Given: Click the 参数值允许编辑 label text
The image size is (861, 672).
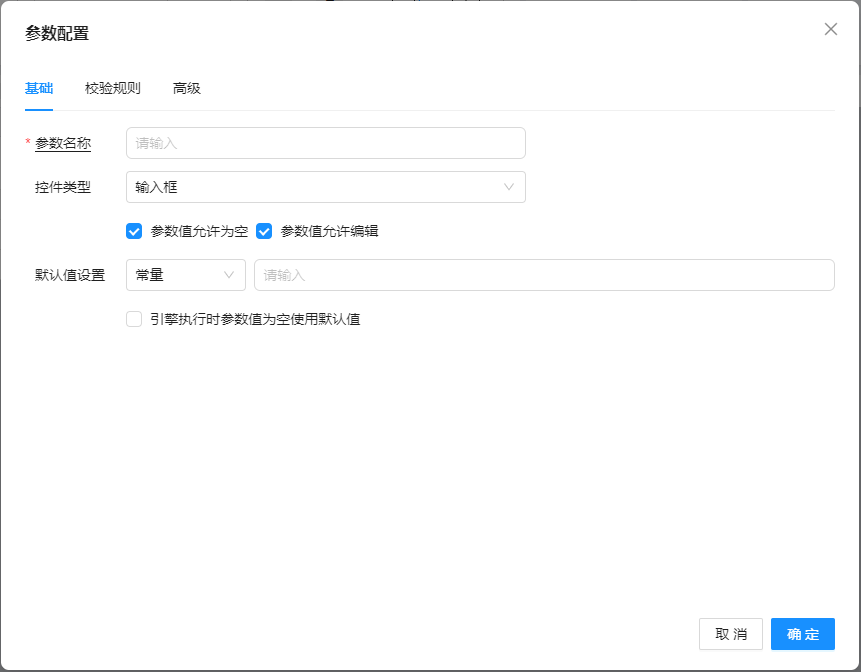Looking at the screenshot, I should click(x=329, y=231).
